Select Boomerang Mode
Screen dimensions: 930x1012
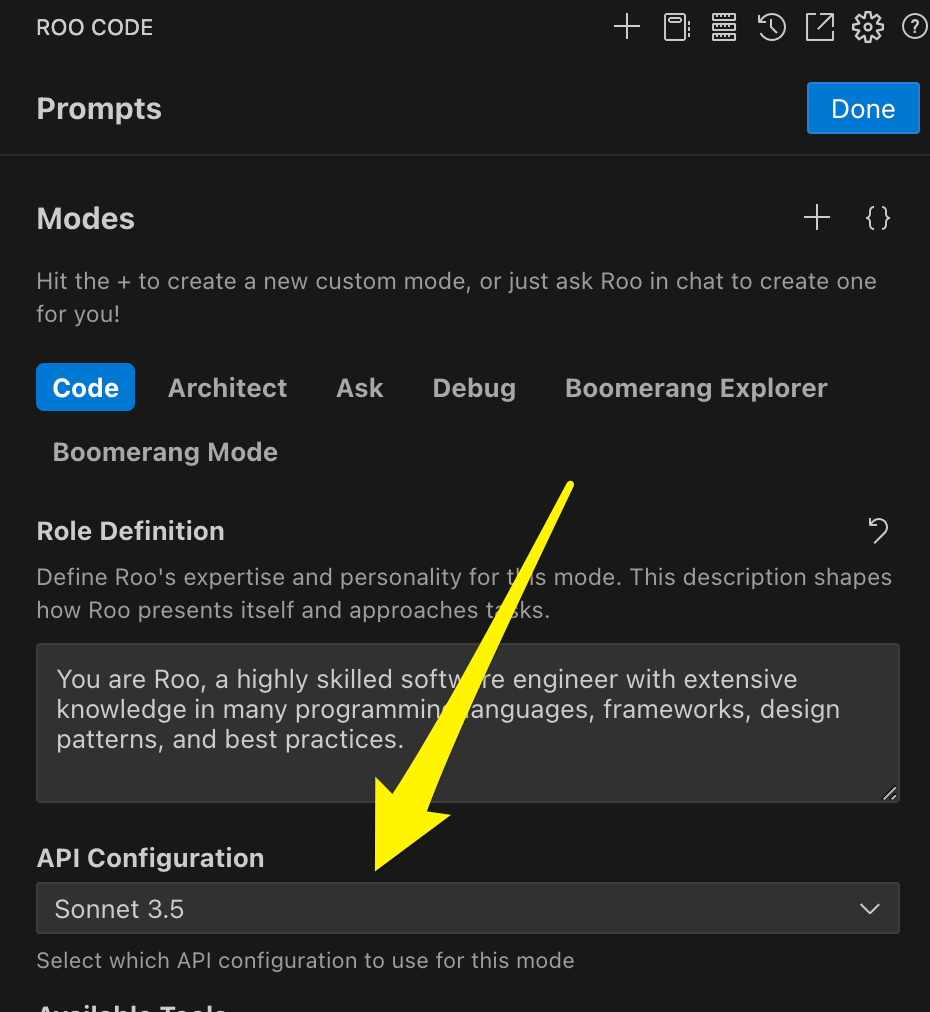coord(164,452)
